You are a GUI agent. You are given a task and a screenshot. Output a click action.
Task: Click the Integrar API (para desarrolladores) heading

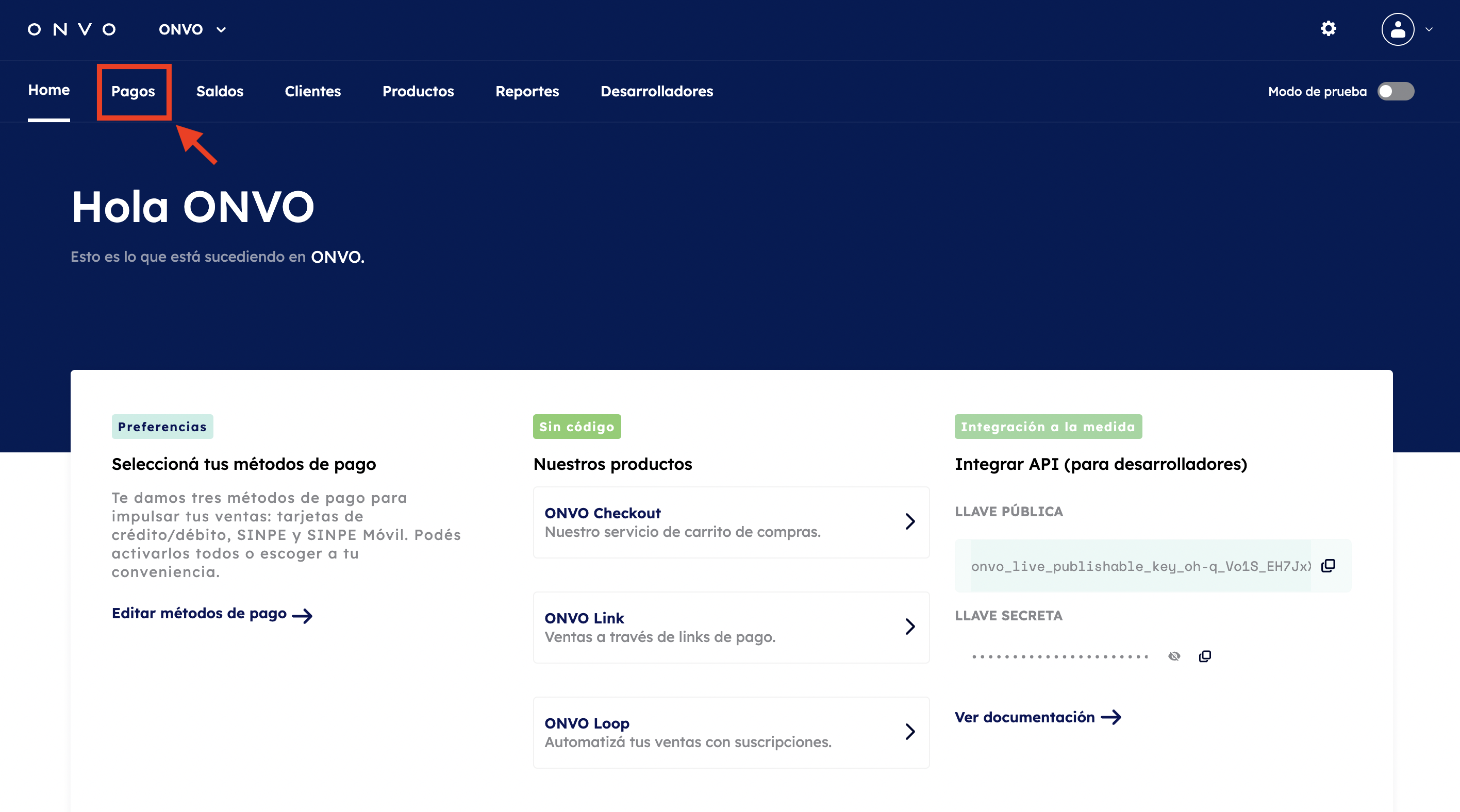(1101, 464)
